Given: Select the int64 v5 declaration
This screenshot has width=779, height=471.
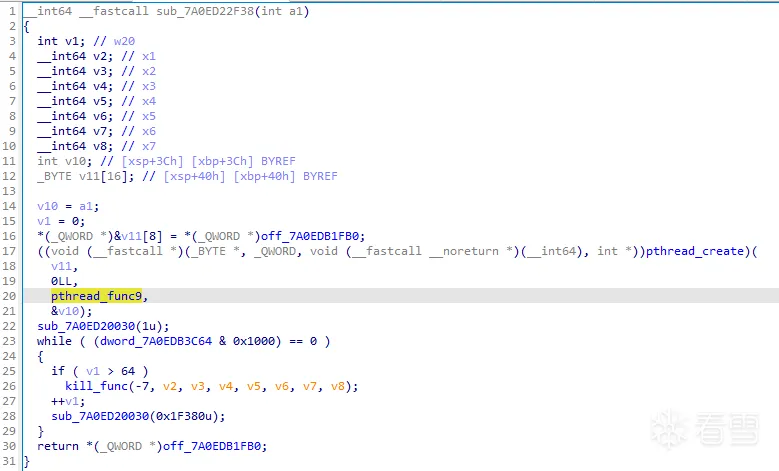Looking at the screenshot, I should coord(75,101).
